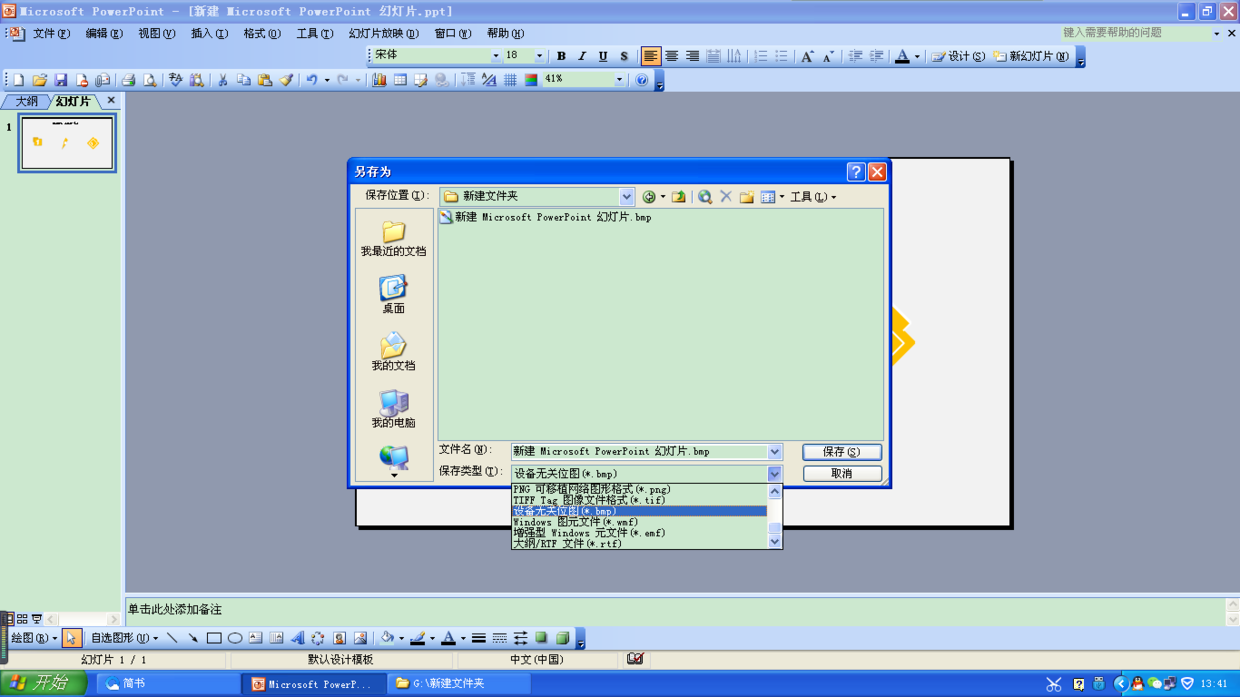Open the 保存位置 folder location dropdown
The width and height of the screenshot is (1240, 697).
tap(626, 197)
